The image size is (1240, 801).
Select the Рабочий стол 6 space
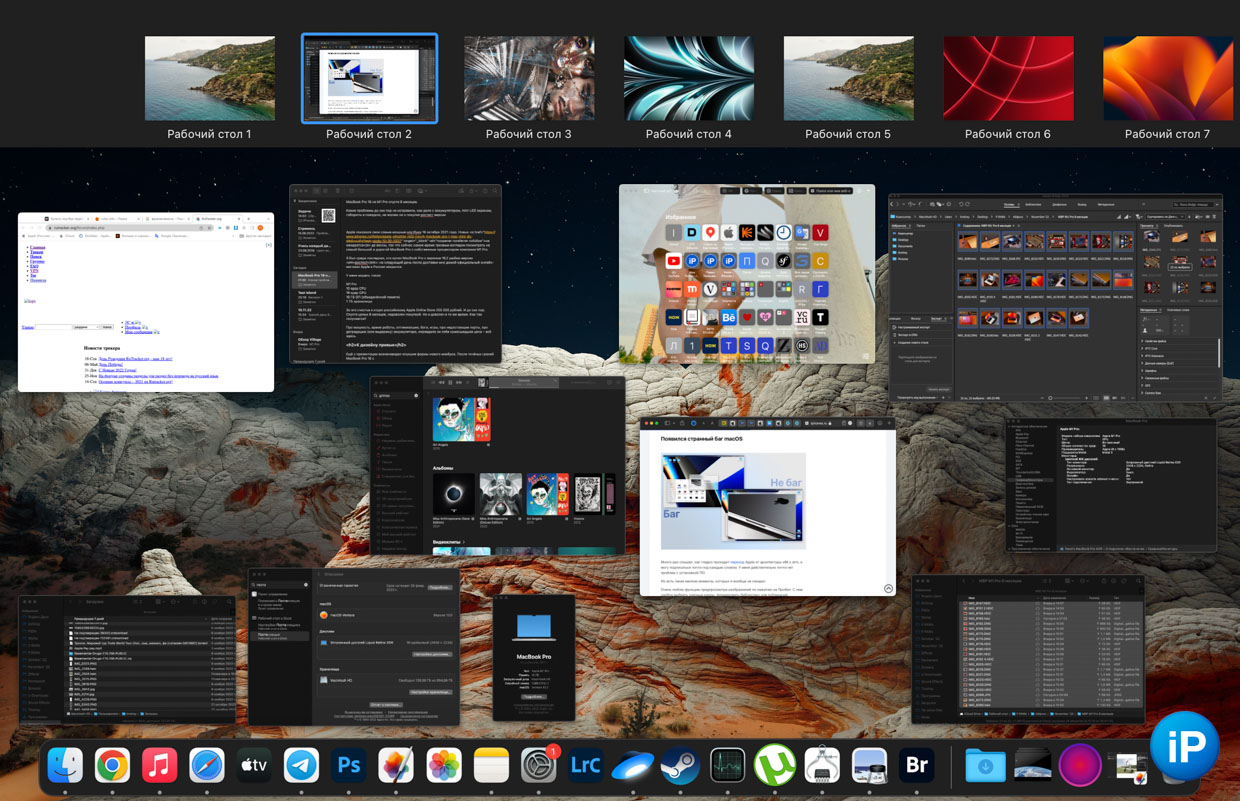(1008, 79)
